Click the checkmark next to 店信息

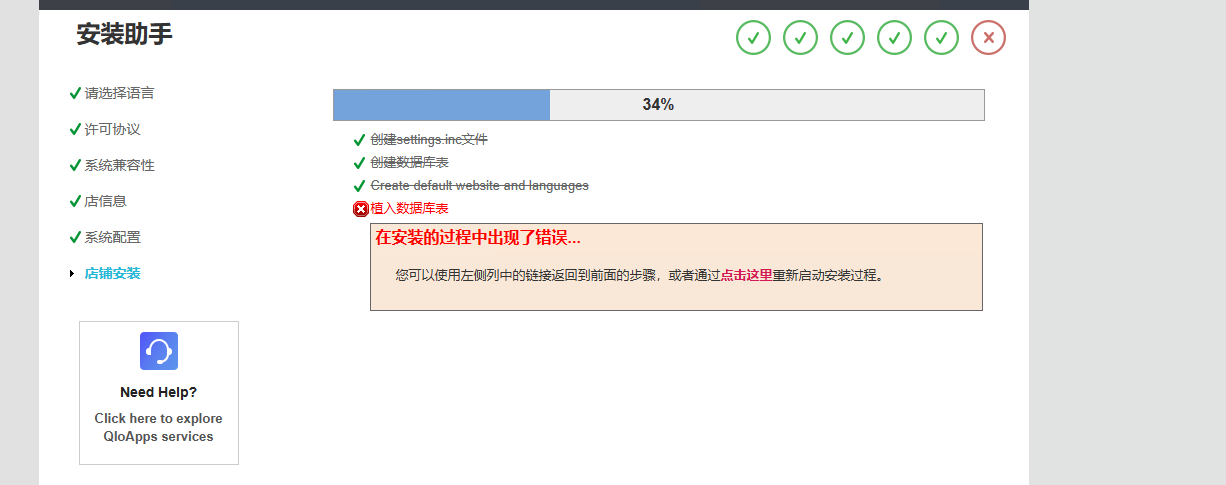[x=75, y=201]
